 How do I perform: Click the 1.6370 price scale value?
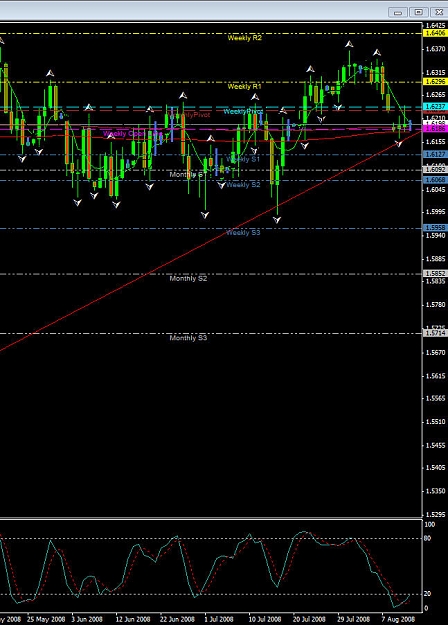436,49
